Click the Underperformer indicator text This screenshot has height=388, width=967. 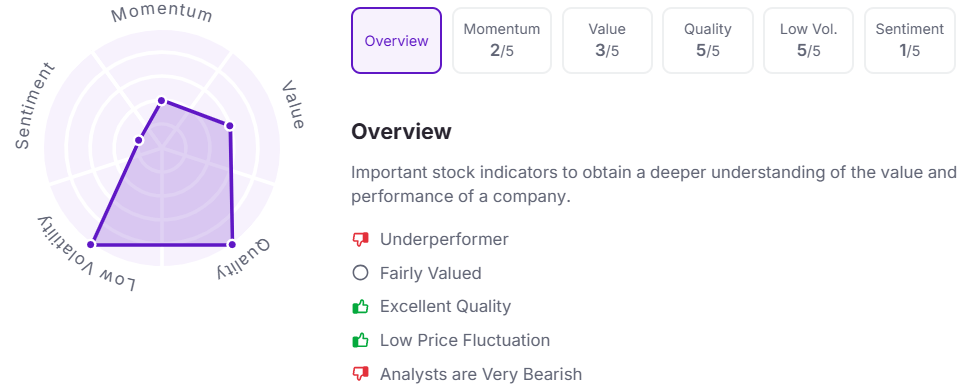pyautogui.click(x=444, y=239)
